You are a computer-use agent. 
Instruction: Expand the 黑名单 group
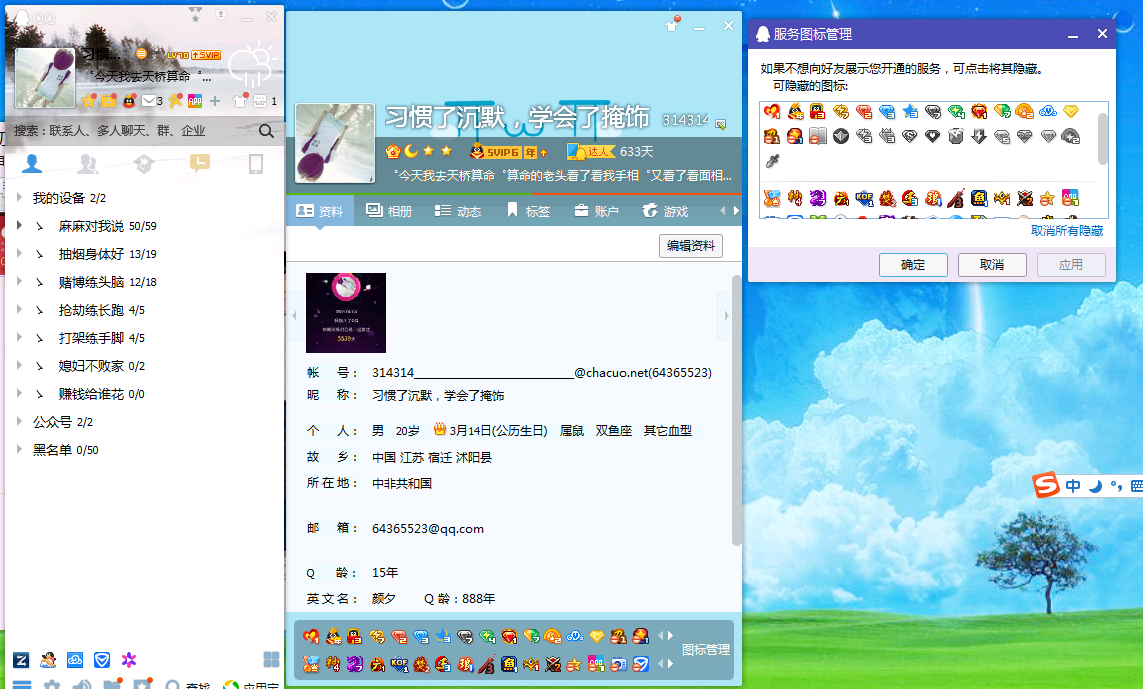click(20, 449)
